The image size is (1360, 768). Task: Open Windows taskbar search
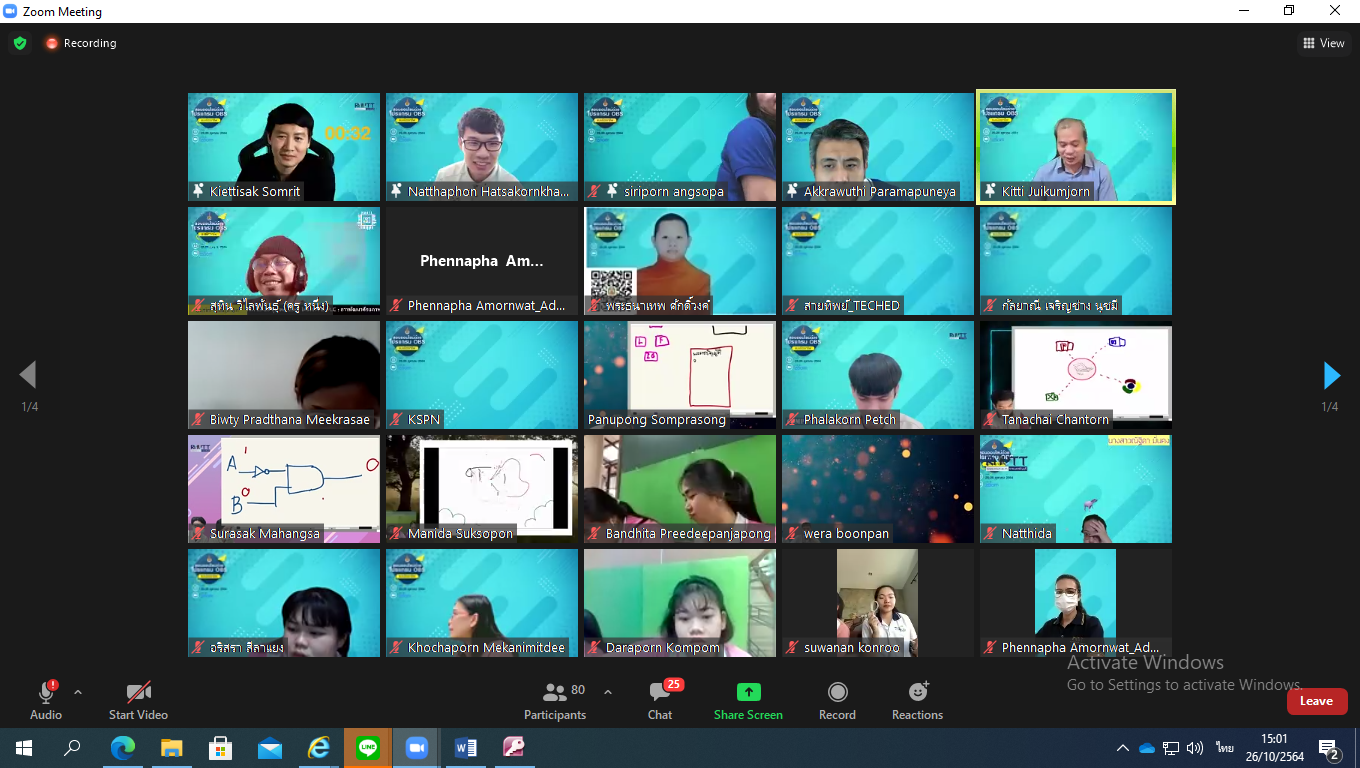72,748
